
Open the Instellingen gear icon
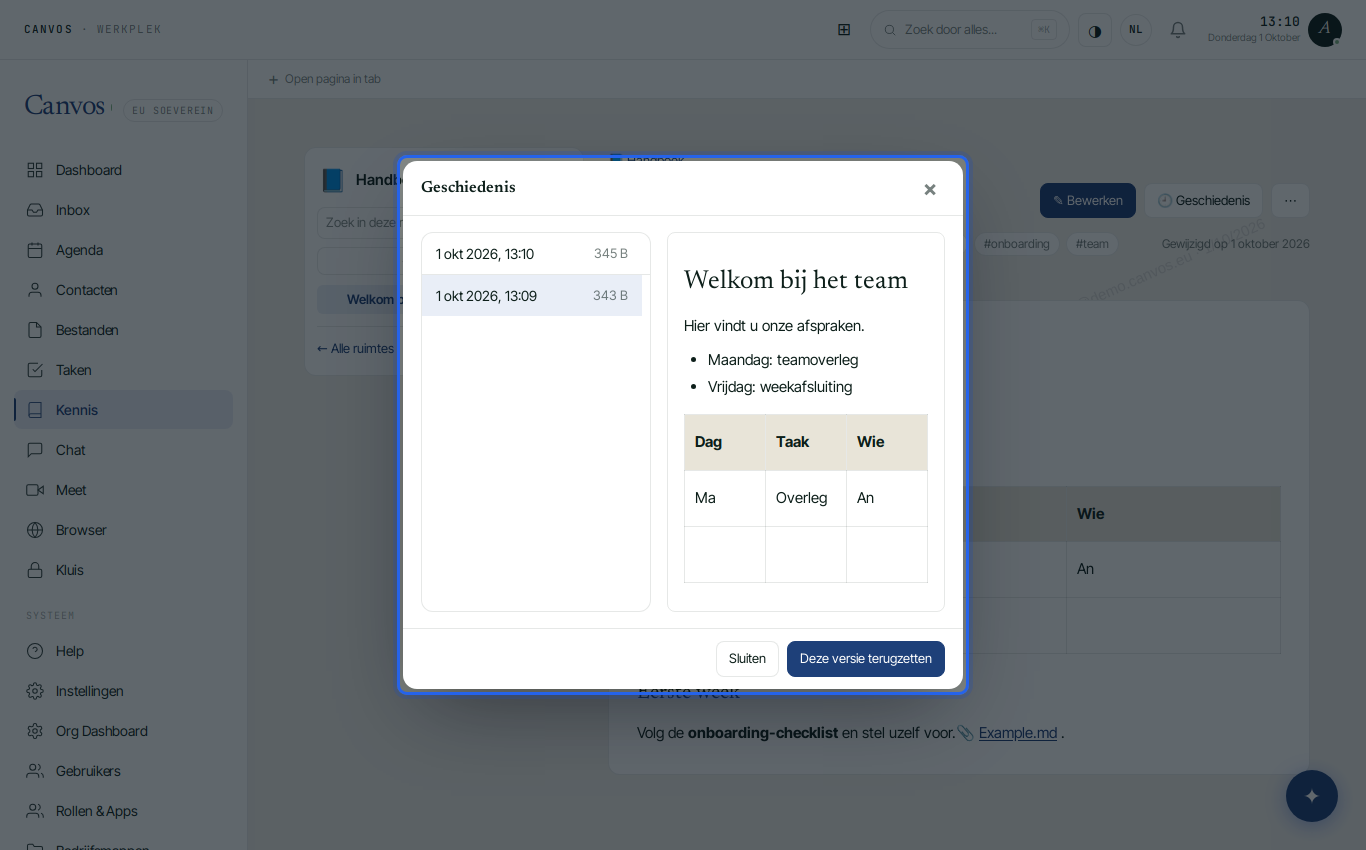[x=35, y=691]
